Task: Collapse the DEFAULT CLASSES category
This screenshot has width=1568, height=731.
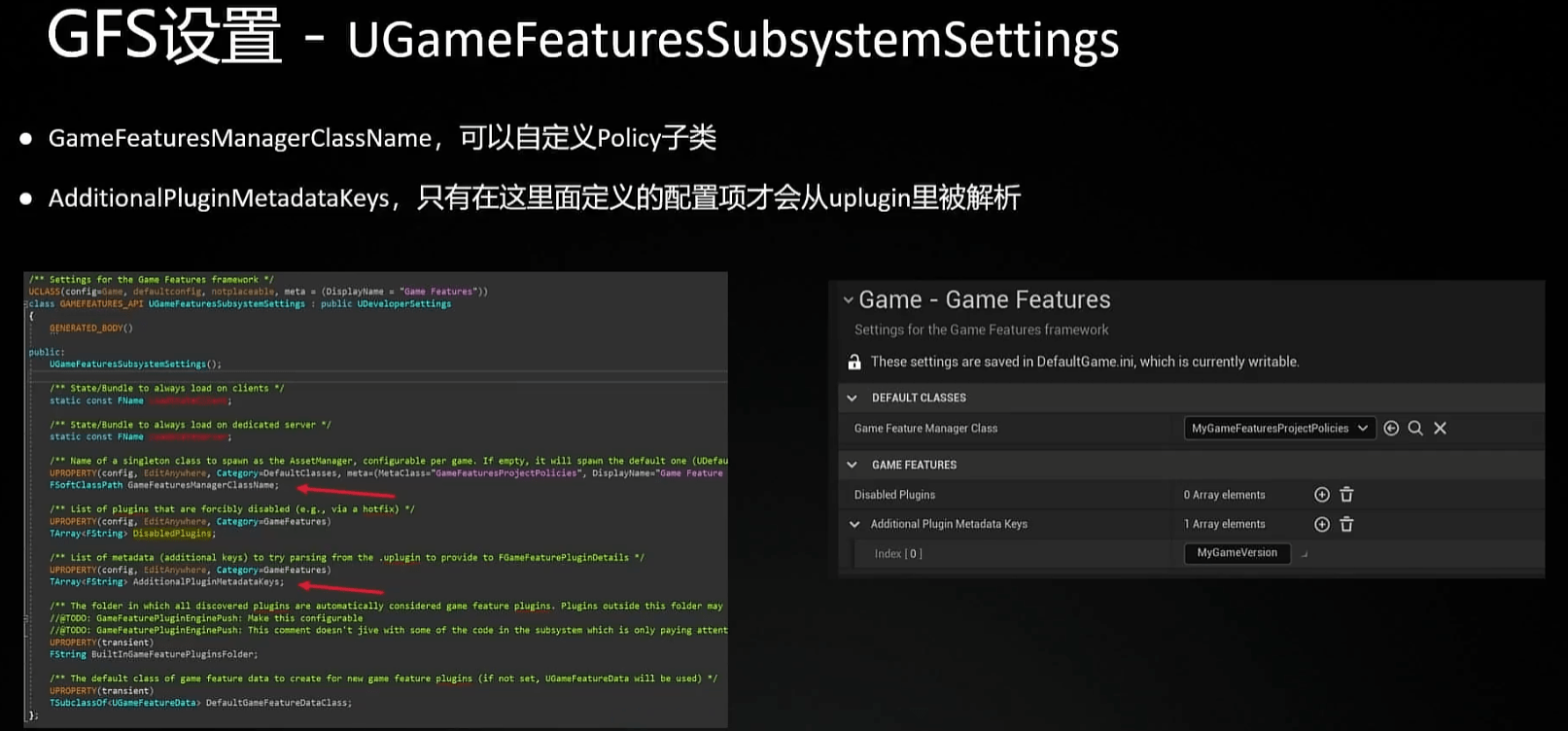Action: (x=853, y=399)
